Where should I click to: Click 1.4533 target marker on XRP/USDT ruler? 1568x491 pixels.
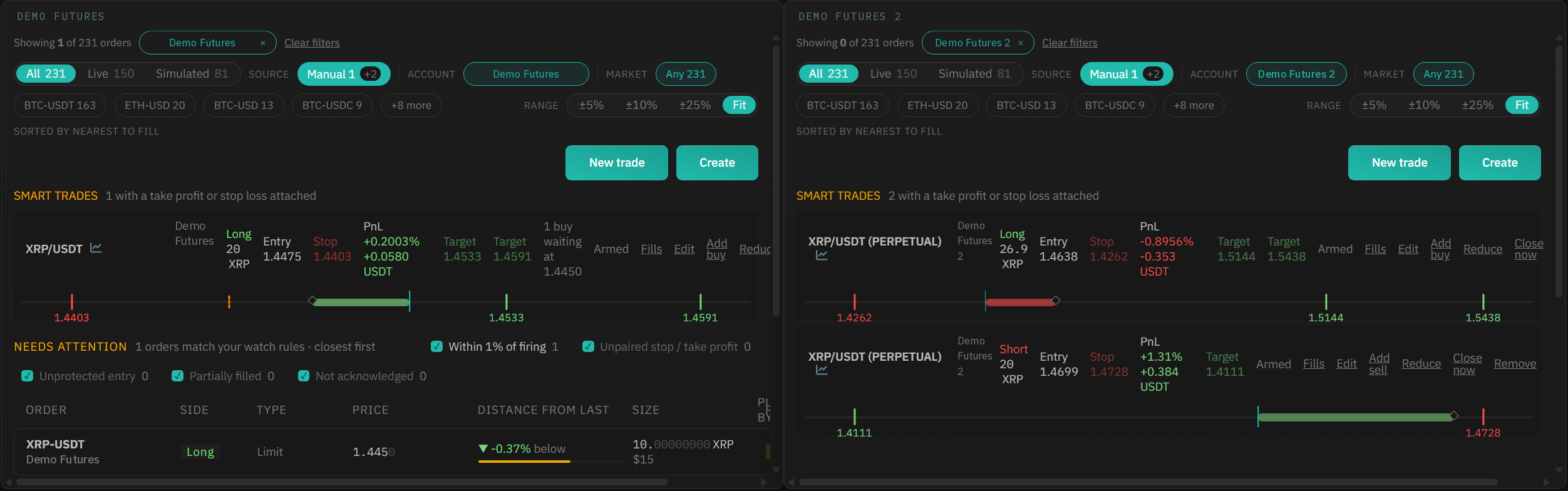[x=506, y=302]
